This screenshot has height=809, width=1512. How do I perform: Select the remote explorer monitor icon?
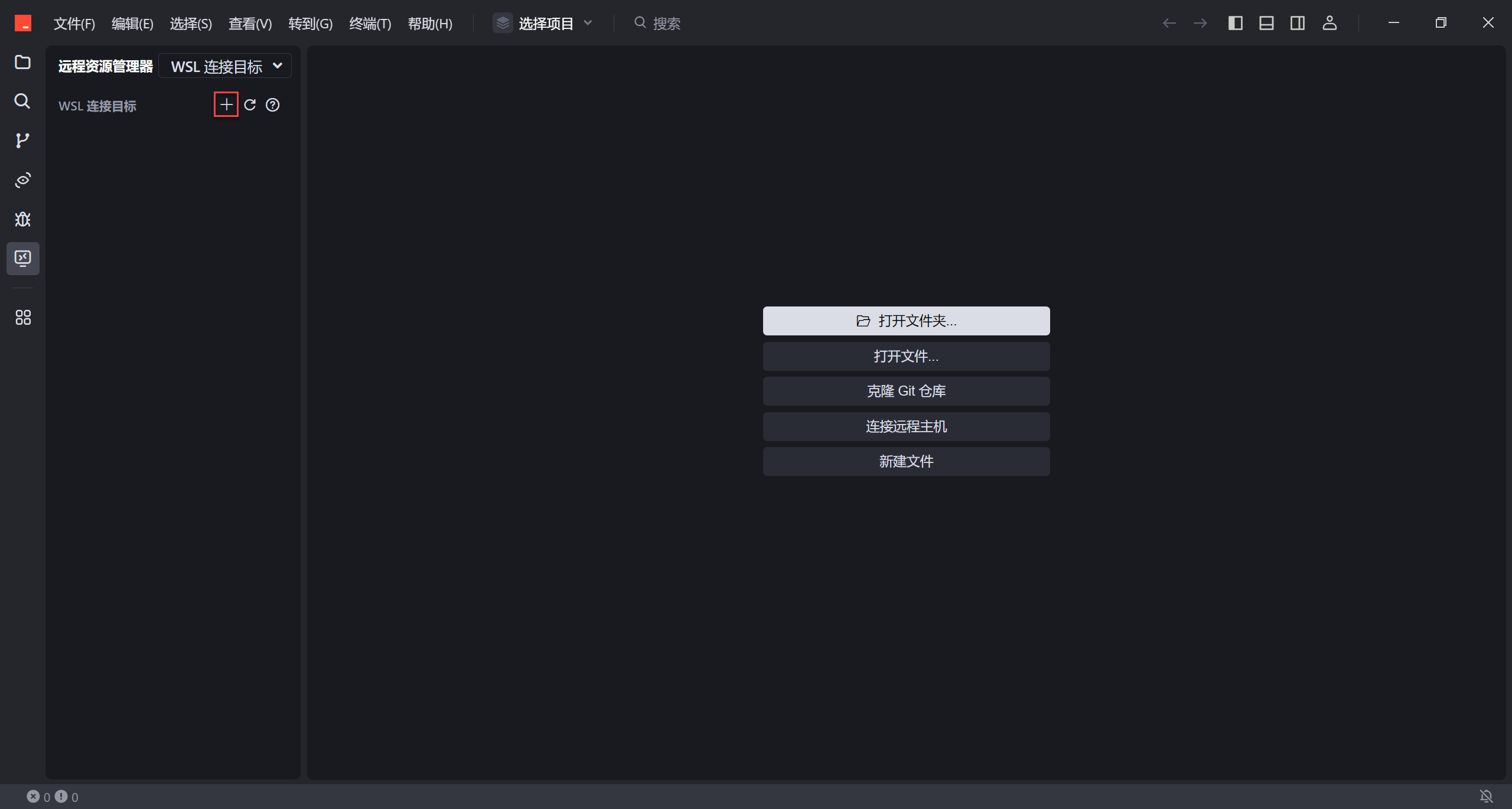pos(22,258)
